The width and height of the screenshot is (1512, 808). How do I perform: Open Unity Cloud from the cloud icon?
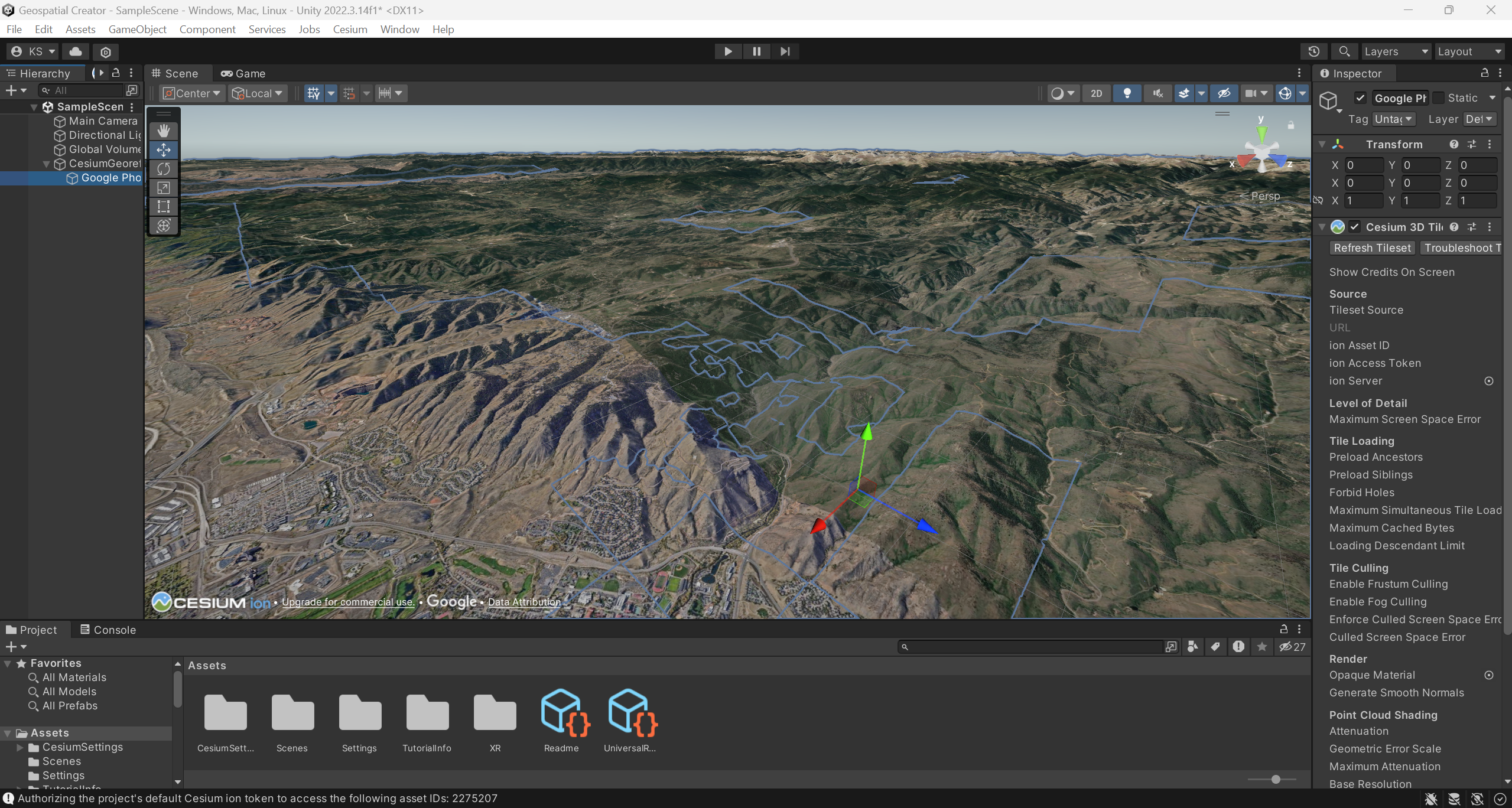click(x=76, y=51)
